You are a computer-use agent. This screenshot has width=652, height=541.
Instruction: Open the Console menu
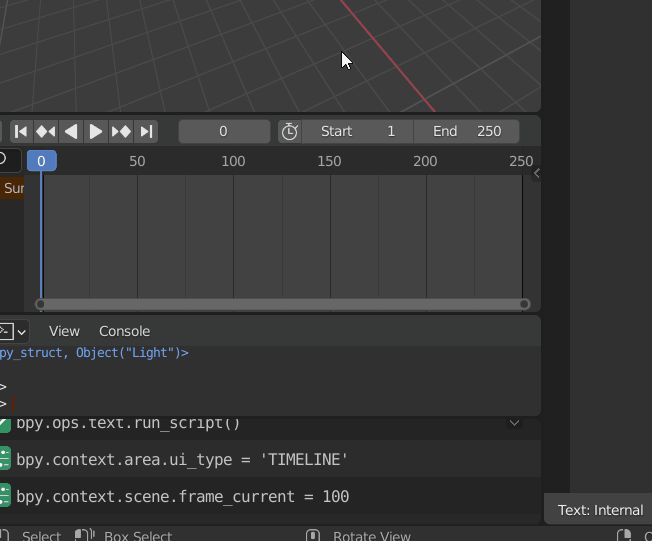point(124,331)
